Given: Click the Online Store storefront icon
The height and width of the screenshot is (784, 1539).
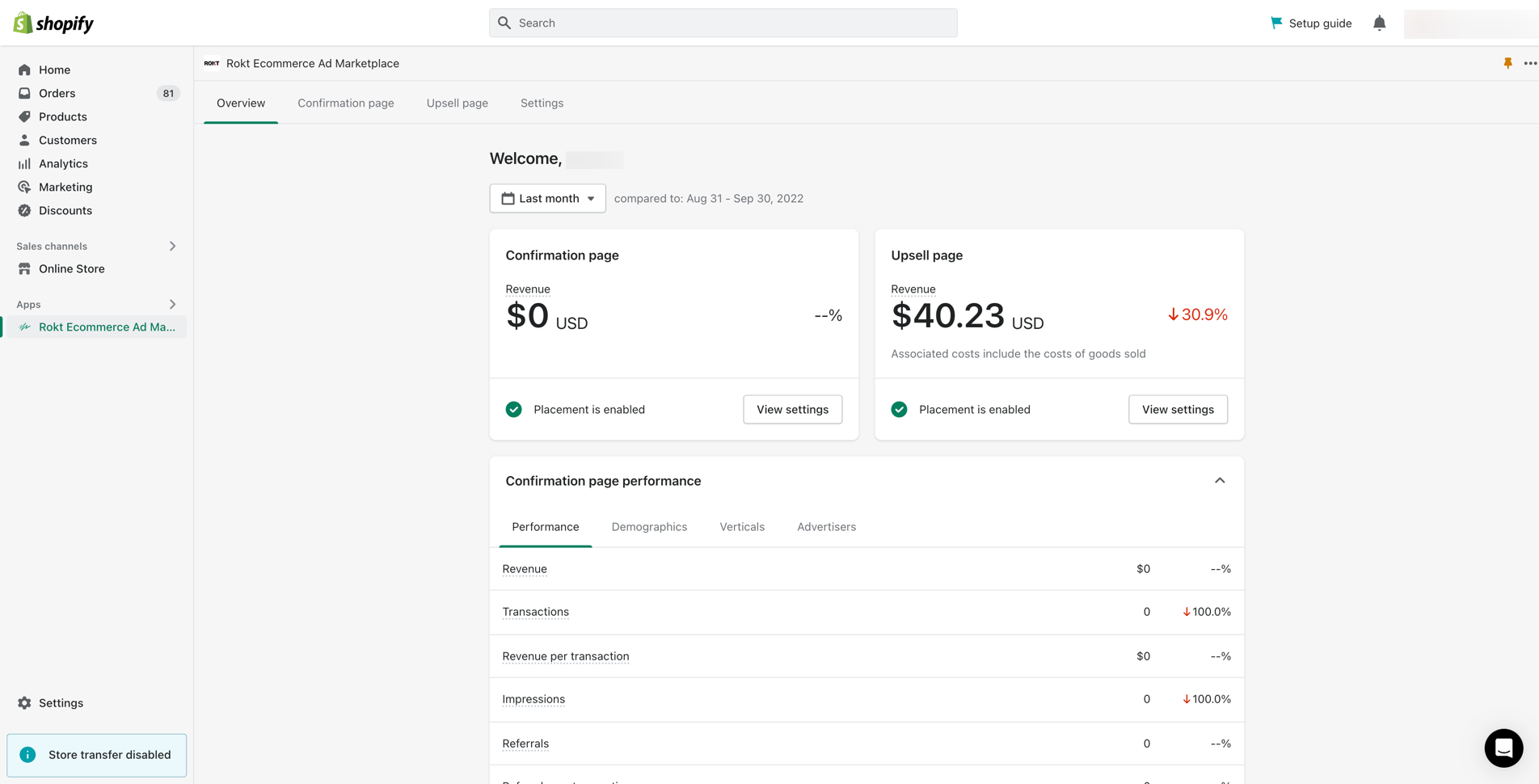Looking at the screenshot, I should (x=24, y=268).
